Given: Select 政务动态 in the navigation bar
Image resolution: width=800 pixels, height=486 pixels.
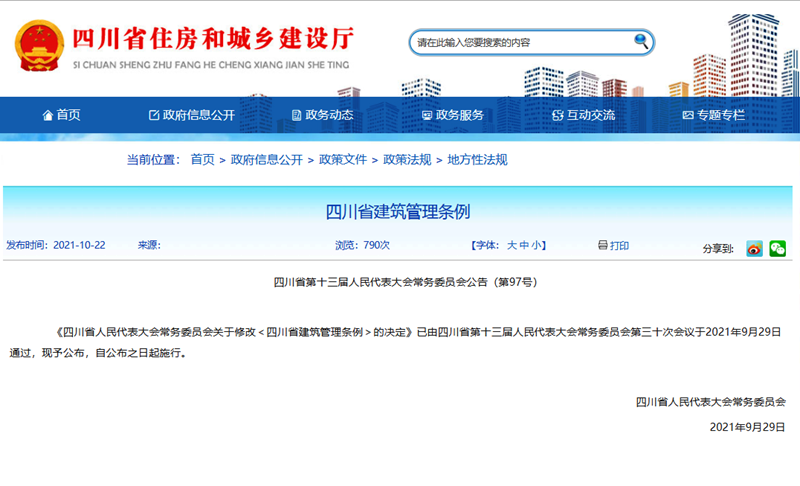Looking at the screenshot, I should tap(321, 115).
